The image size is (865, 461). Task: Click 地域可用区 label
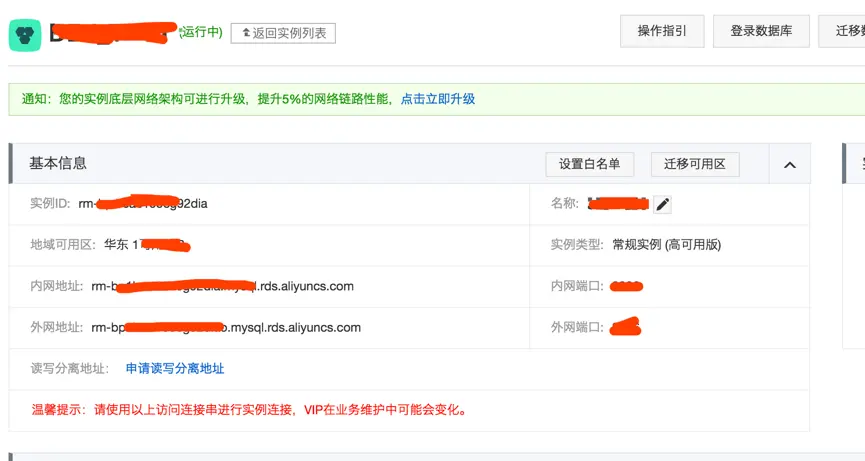[63, 245]
